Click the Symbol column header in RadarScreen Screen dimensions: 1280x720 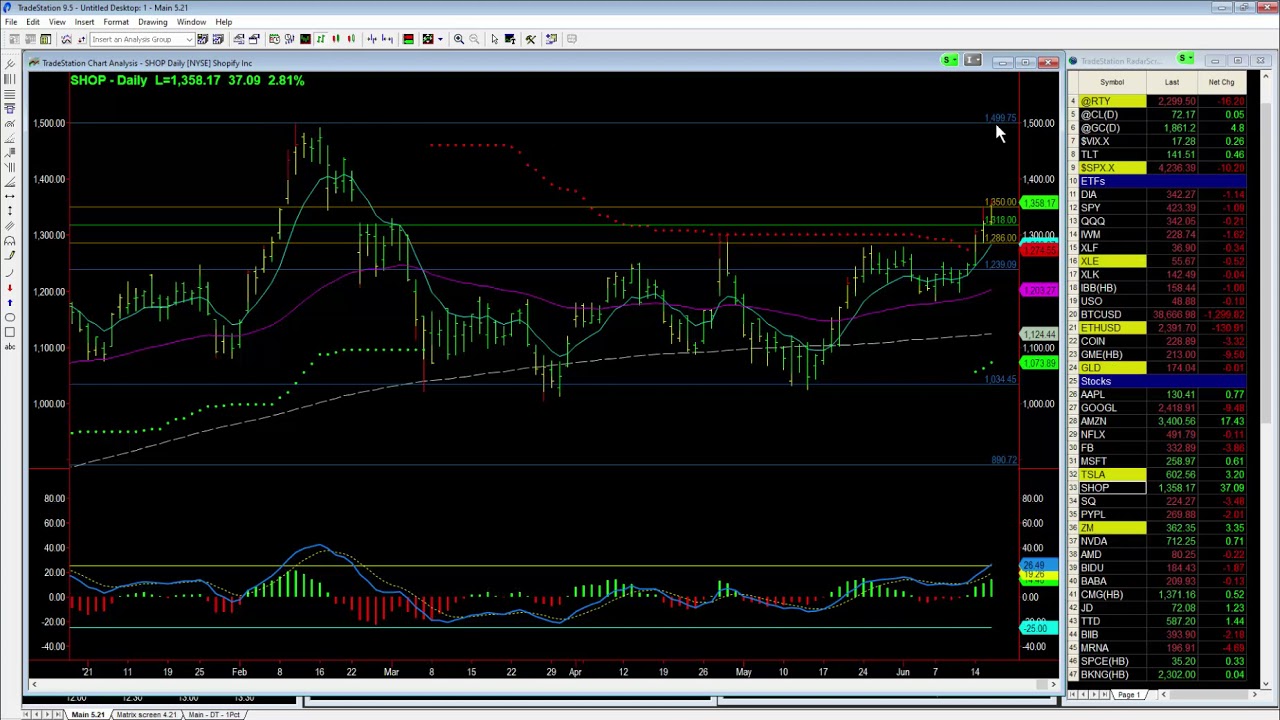[x=1112, y=82]
